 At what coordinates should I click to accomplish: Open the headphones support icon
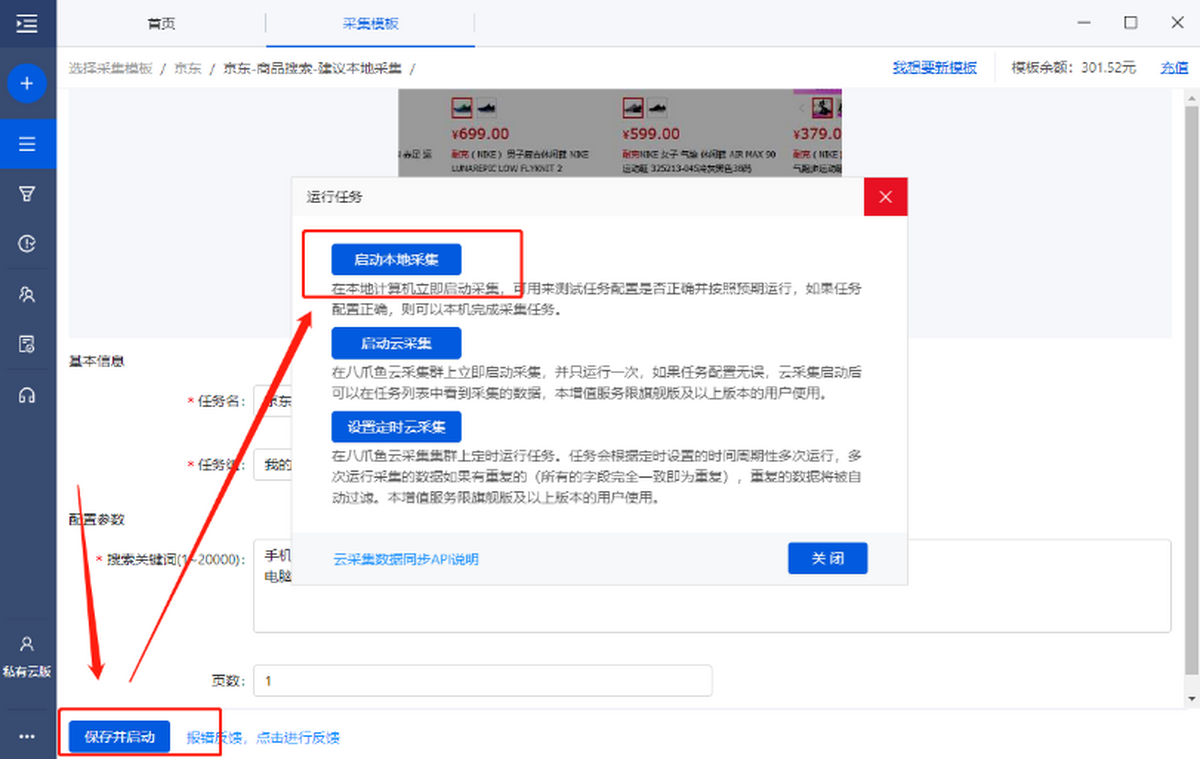pos(27,396)
